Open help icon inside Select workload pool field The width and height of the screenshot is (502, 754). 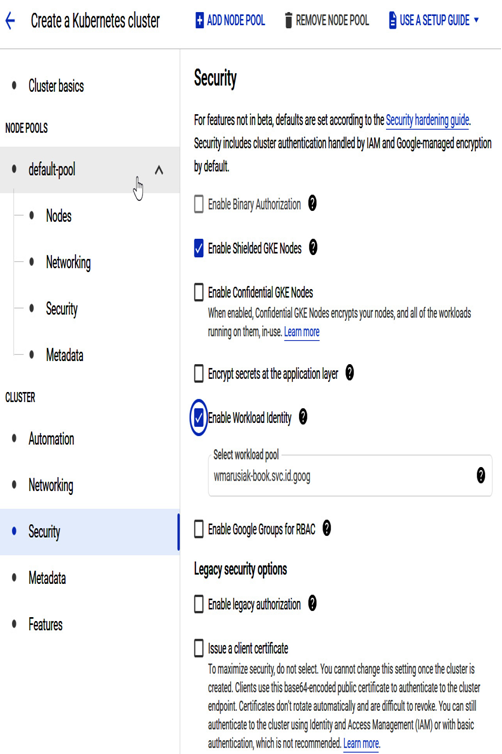tap(481, 475)
